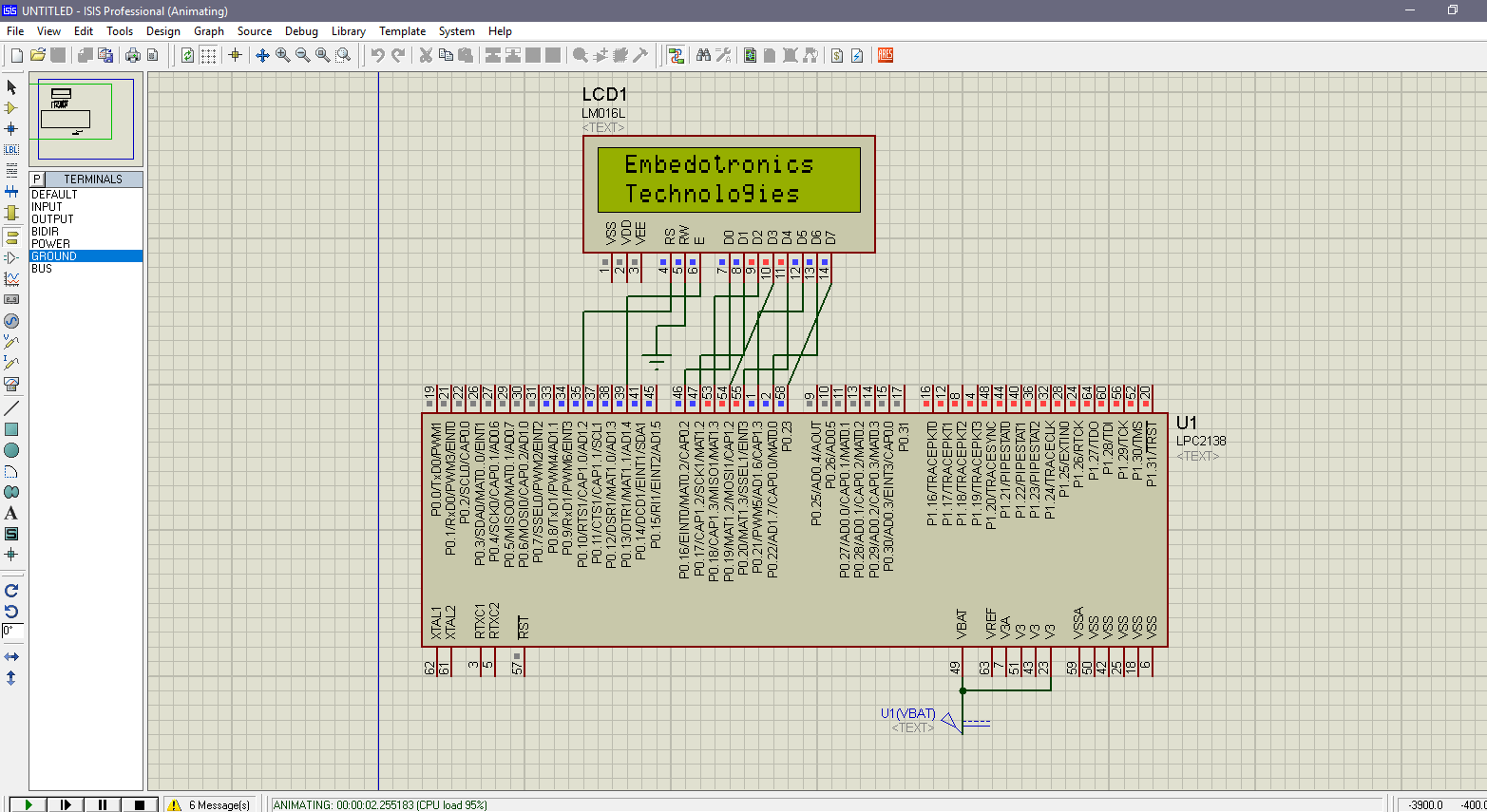
Task: Select BUS terminal type
Action: coord(42,268)
